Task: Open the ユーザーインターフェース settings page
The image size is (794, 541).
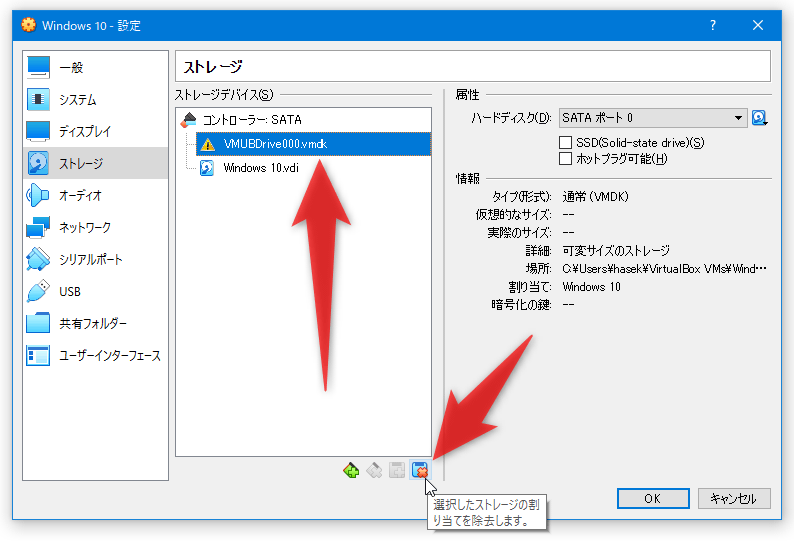Action: 95,355
